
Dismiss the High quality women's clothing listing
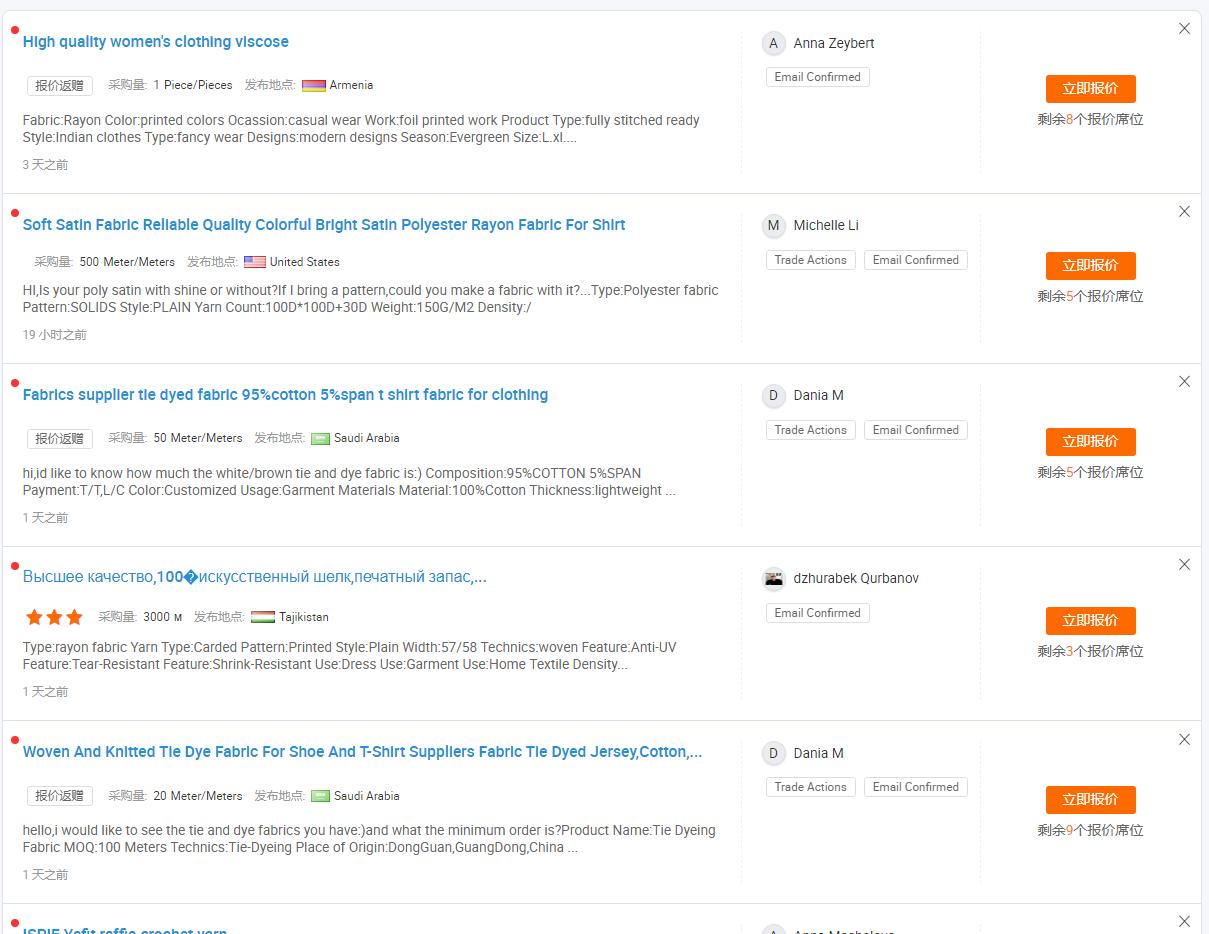point(1184,29)
